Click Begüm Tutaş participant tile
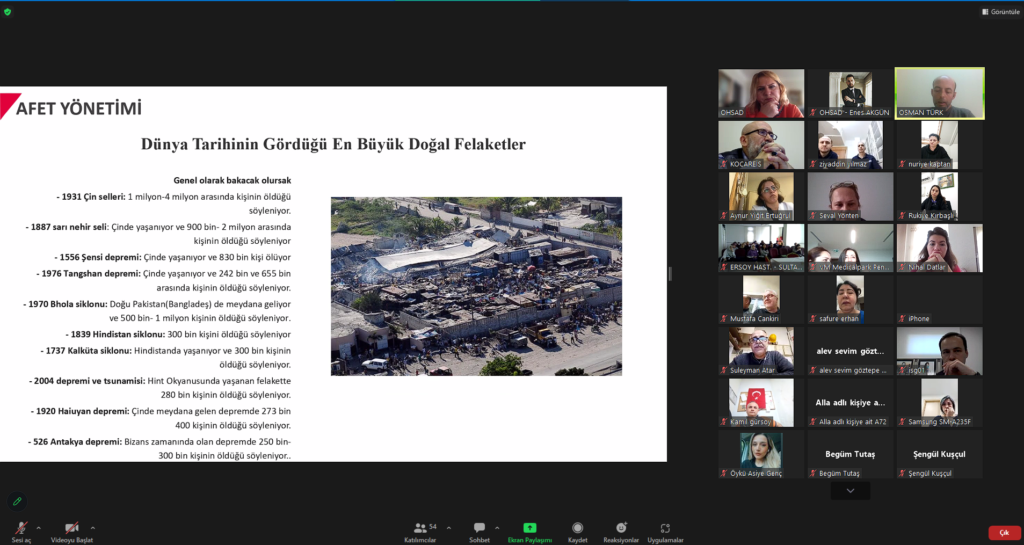Viewport: 1024px width, 545px height. (850, 454)
